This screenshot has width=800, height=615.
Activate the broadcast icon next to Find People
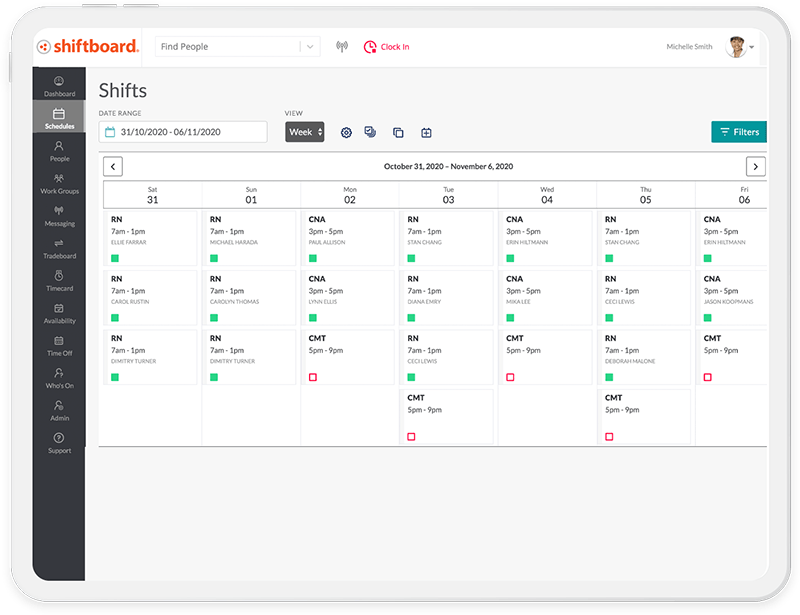(x=340, y=46)
